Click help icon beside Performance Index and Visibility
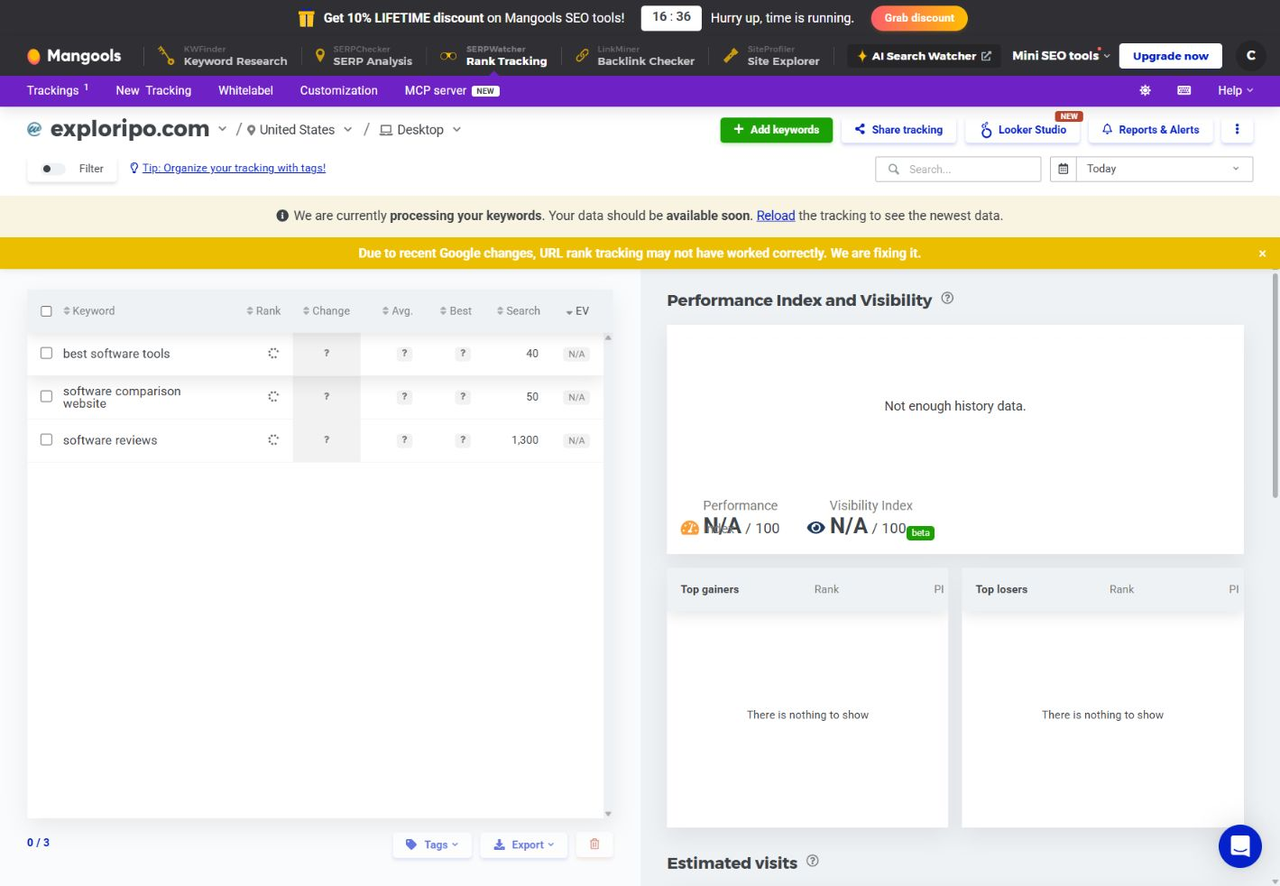Screen dimensions: 1280x886 [x=947, y=298]
